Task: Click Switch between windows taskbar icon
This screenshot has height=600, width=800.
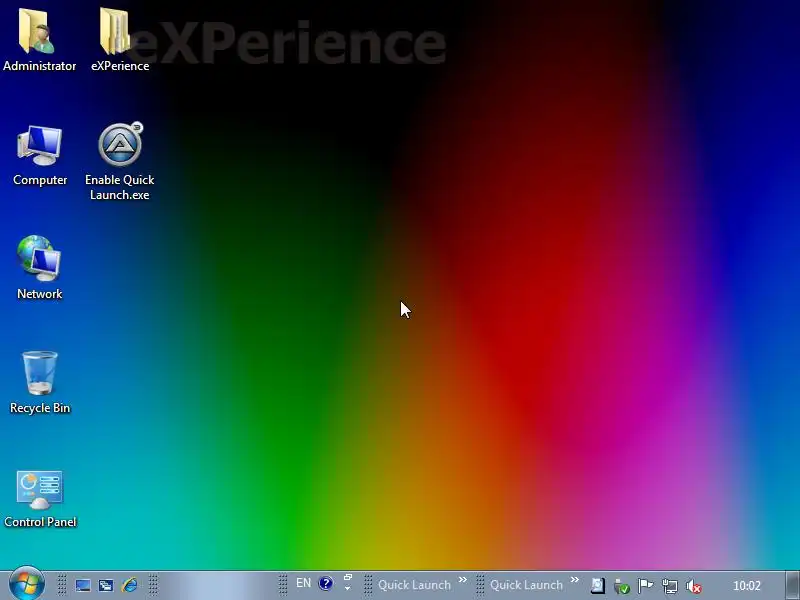Action: click(x=106, y=585)
